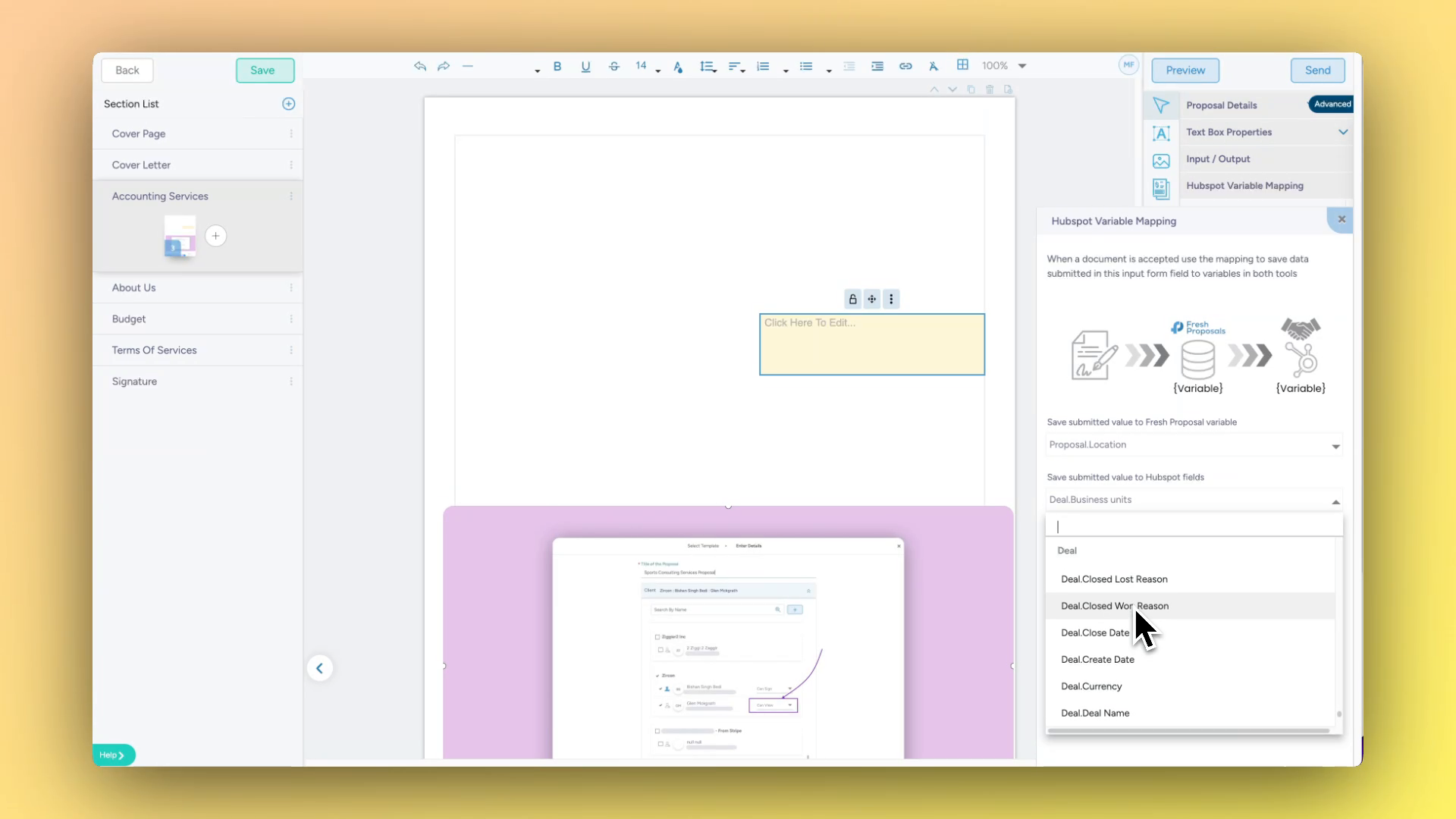Viewport: 1456px width, 819px height.
Task: Toggle strikethrough formatting
Action: (613, 66)
